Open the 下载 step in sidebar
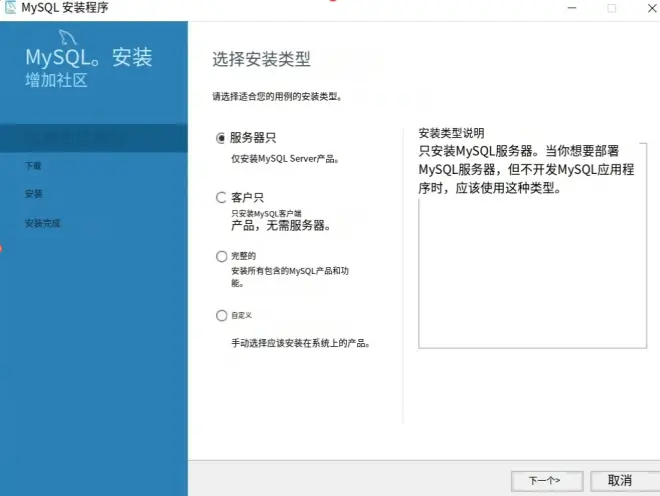The width and height of the screenshot is (660, 496). (x=33, y=166)
